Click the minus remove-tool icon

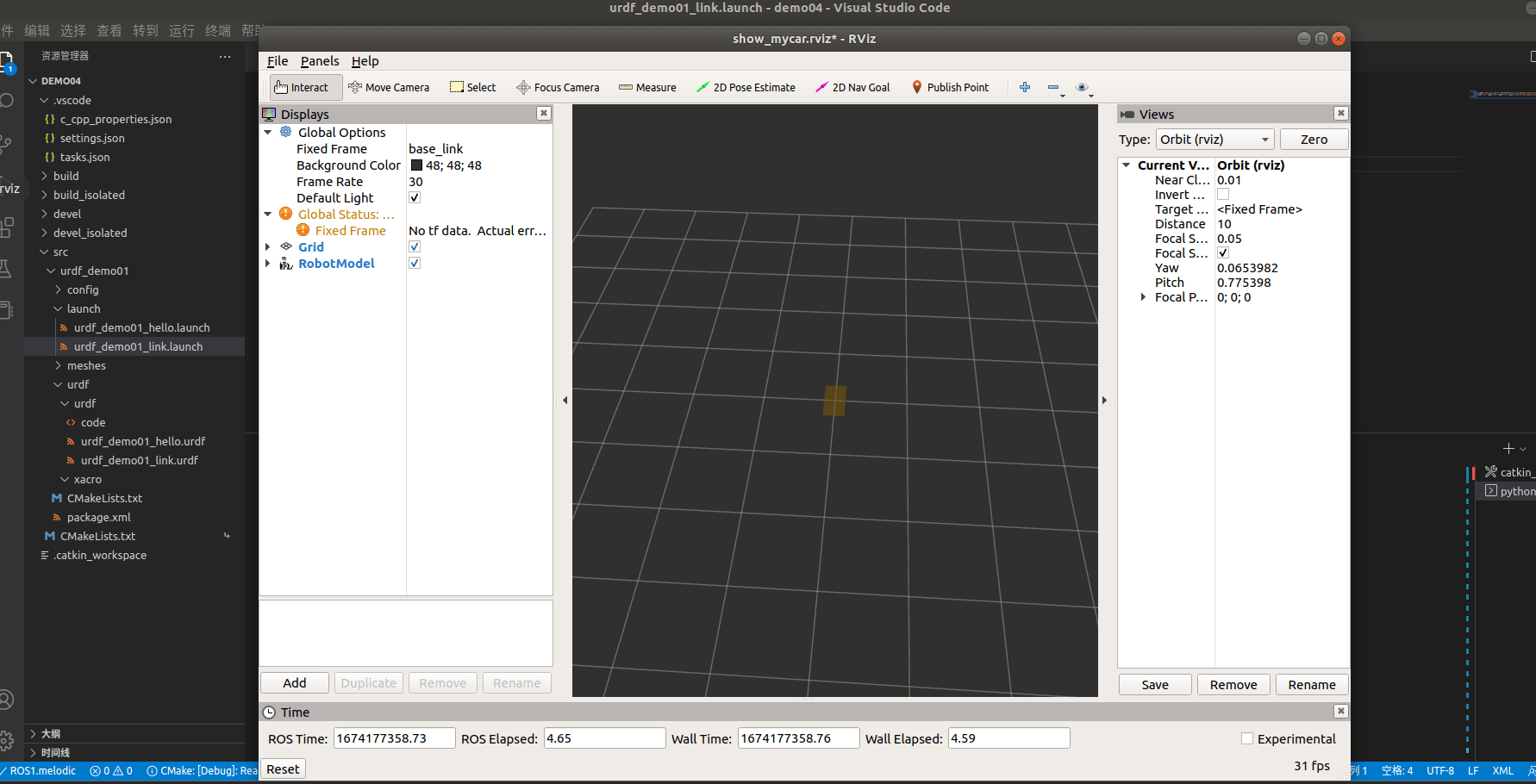[x=1053, y=87]
